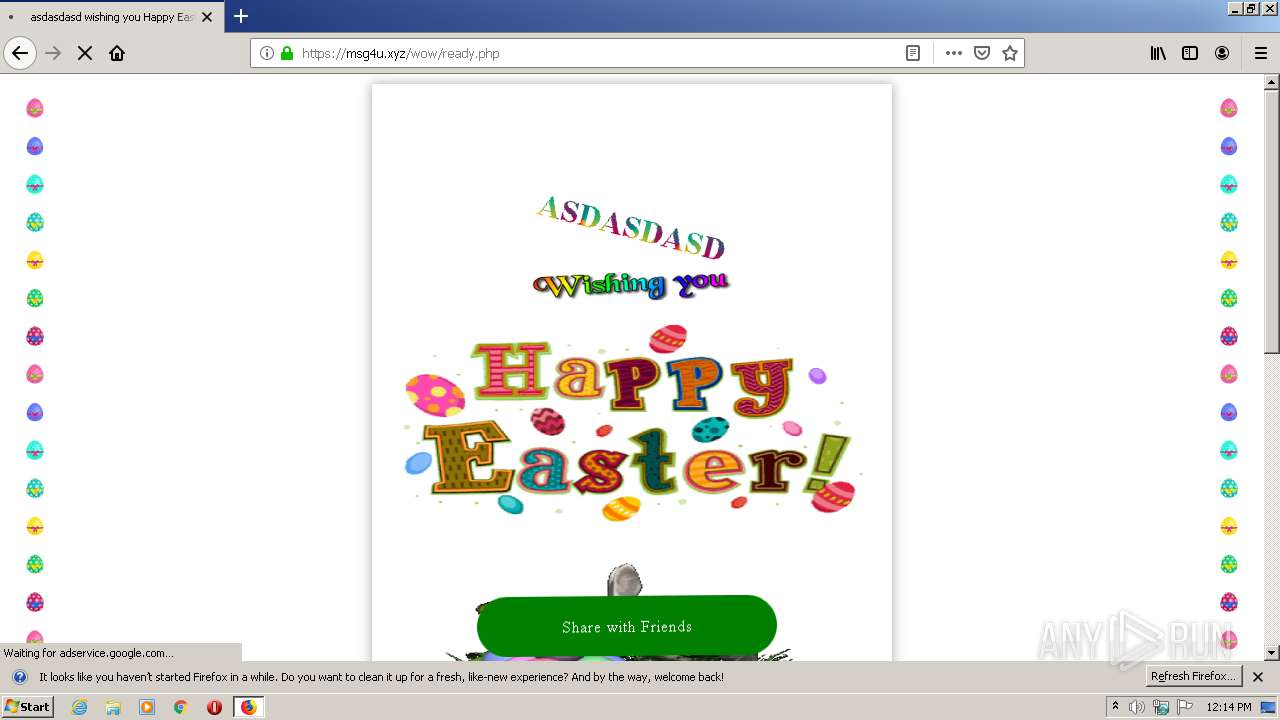Click the Show desktop taskbar corner icon
Screen dimensions: 1280x720
[1269, 707]
